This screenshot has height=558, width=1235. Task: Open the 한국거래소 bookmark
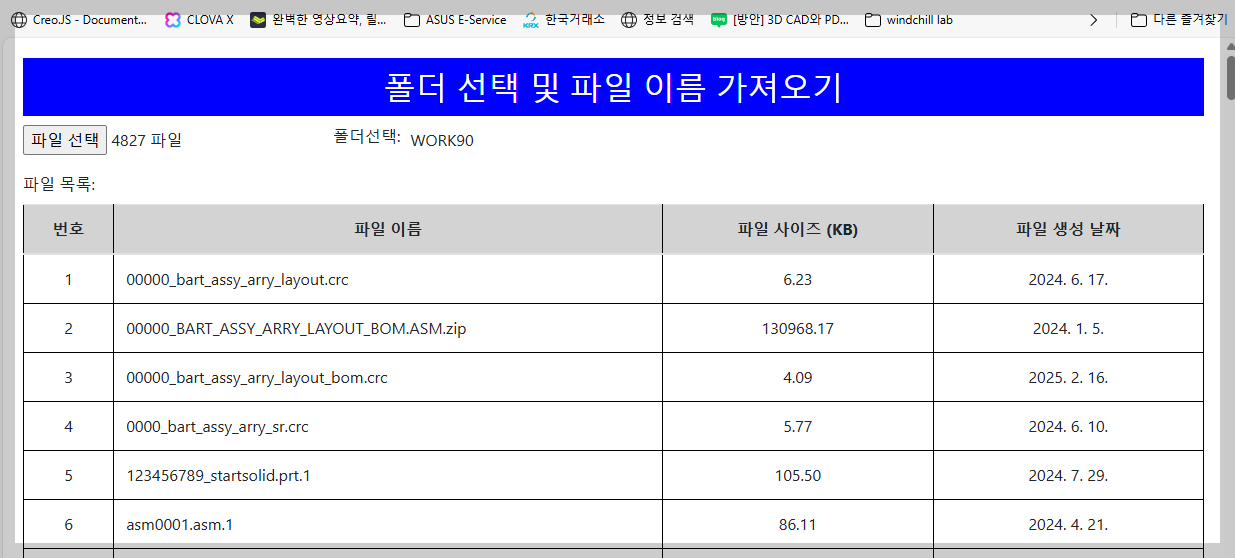[564, 20]
